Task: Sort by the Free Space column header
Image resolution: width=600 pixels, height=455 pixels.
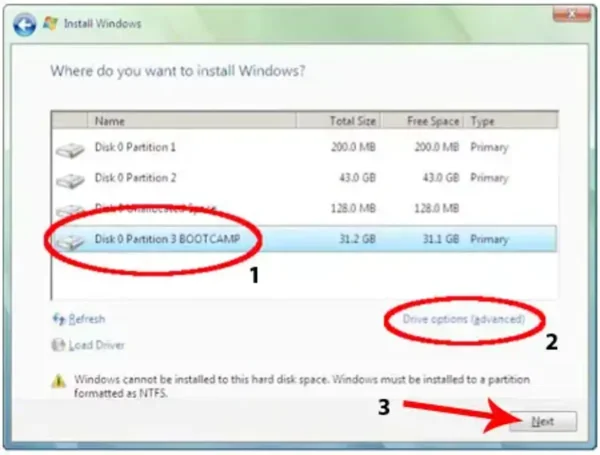Action: tap(422, 121)
